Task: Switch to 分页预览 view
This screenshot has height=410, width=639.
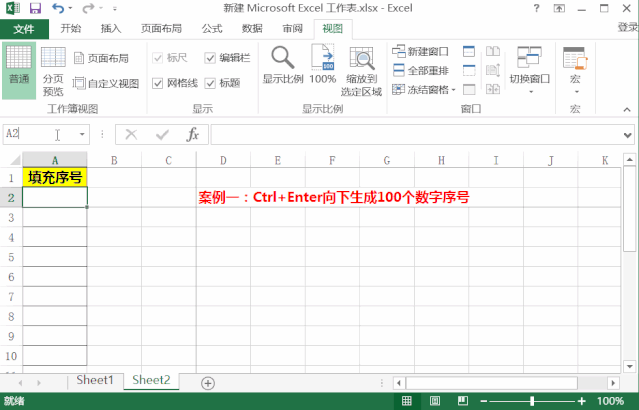Action: point(53,71)
